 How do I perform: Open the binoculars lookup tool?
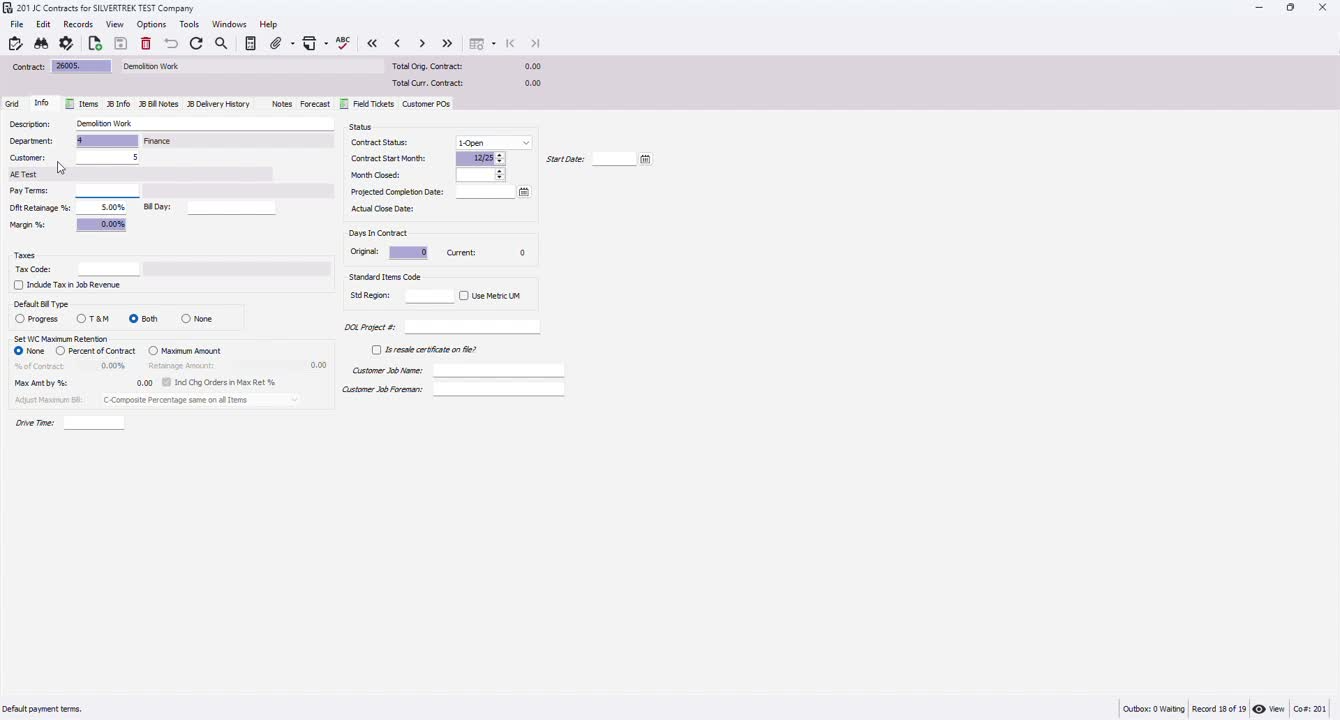click(41, 44)
